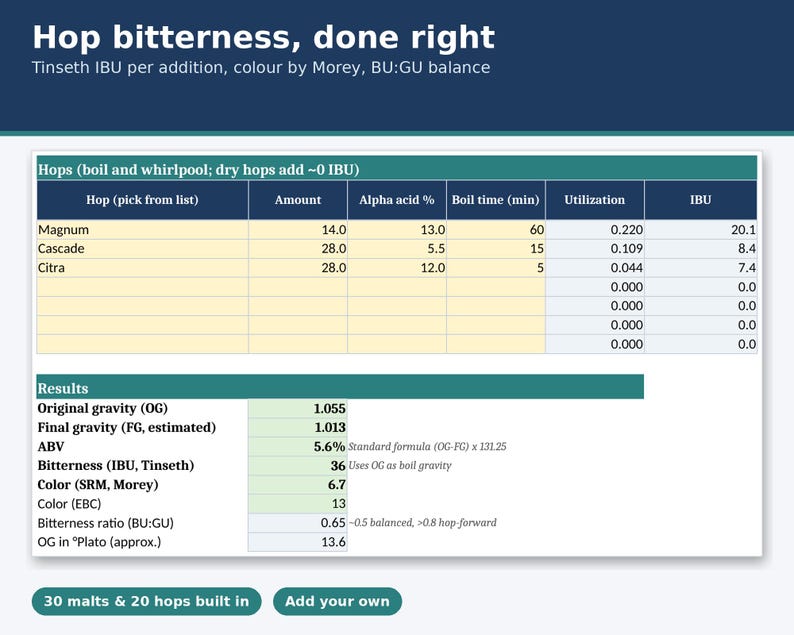Click the '30 malts & 20 hops built in' pill
The height and width of the screenshot is (635, 794).
pyautogui.click(x=146, y=601)
